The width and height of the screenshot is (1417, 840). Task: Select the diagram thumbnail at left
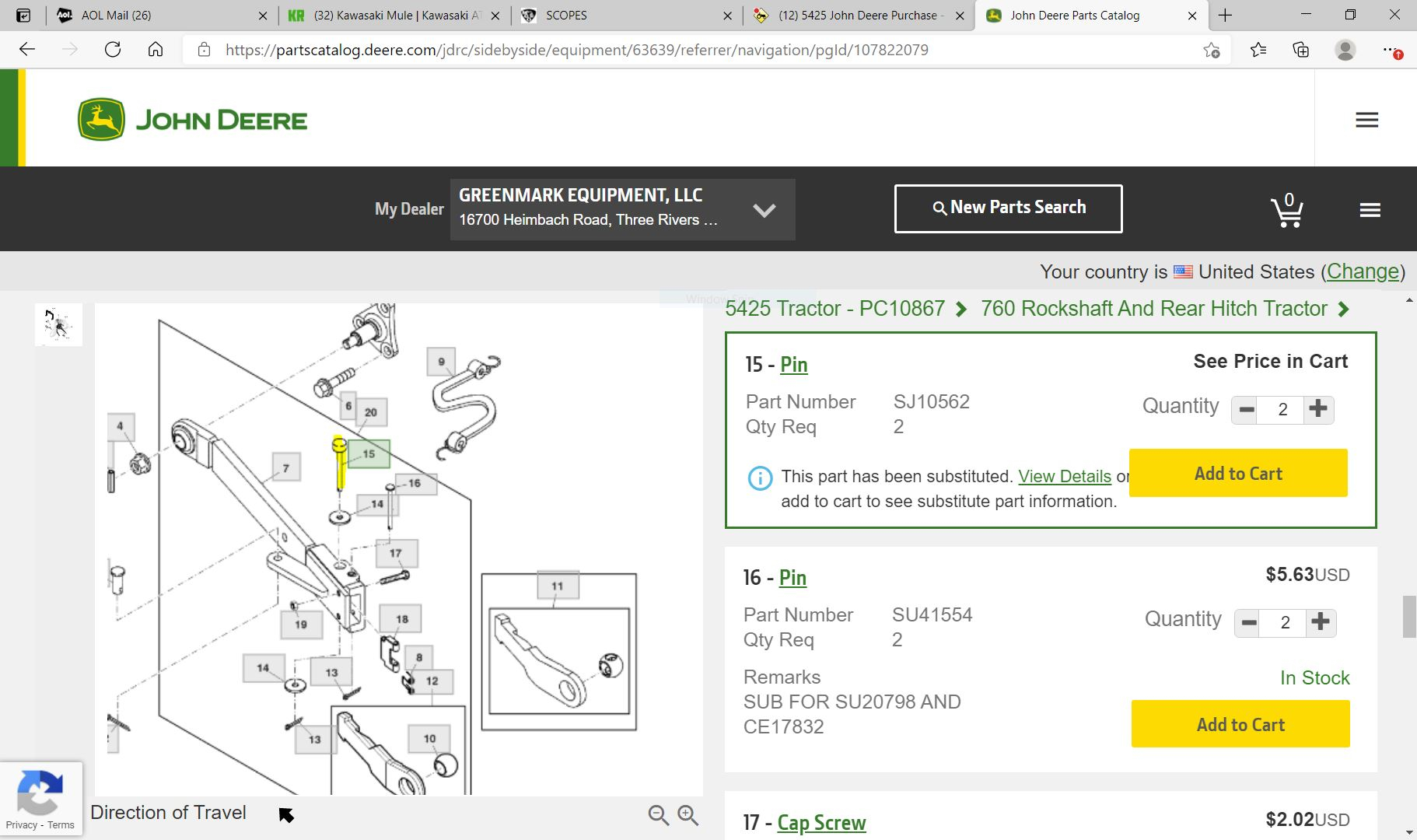tap(58, 324)
